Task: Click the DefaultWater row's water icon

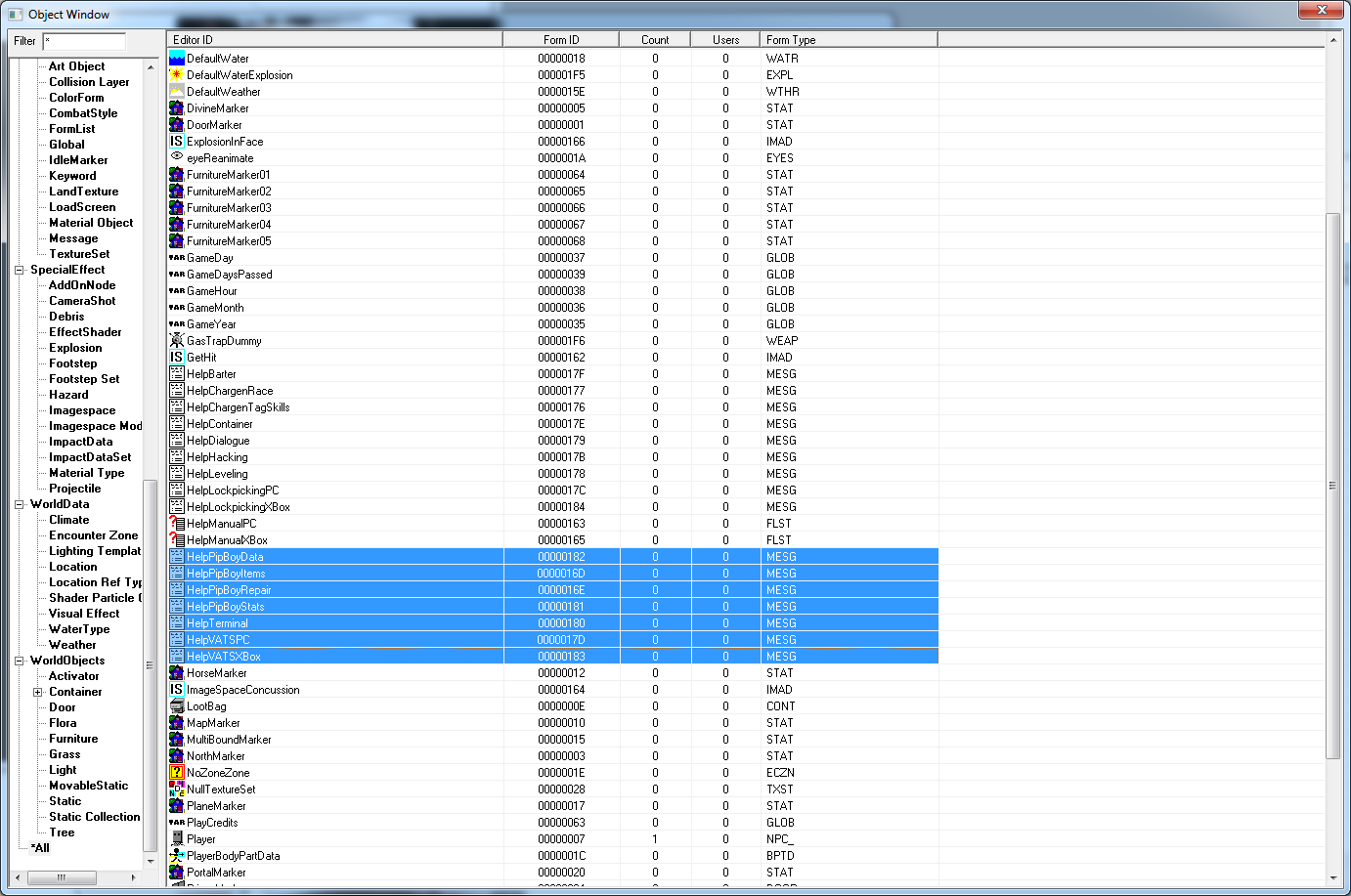Action: point(177,59)
